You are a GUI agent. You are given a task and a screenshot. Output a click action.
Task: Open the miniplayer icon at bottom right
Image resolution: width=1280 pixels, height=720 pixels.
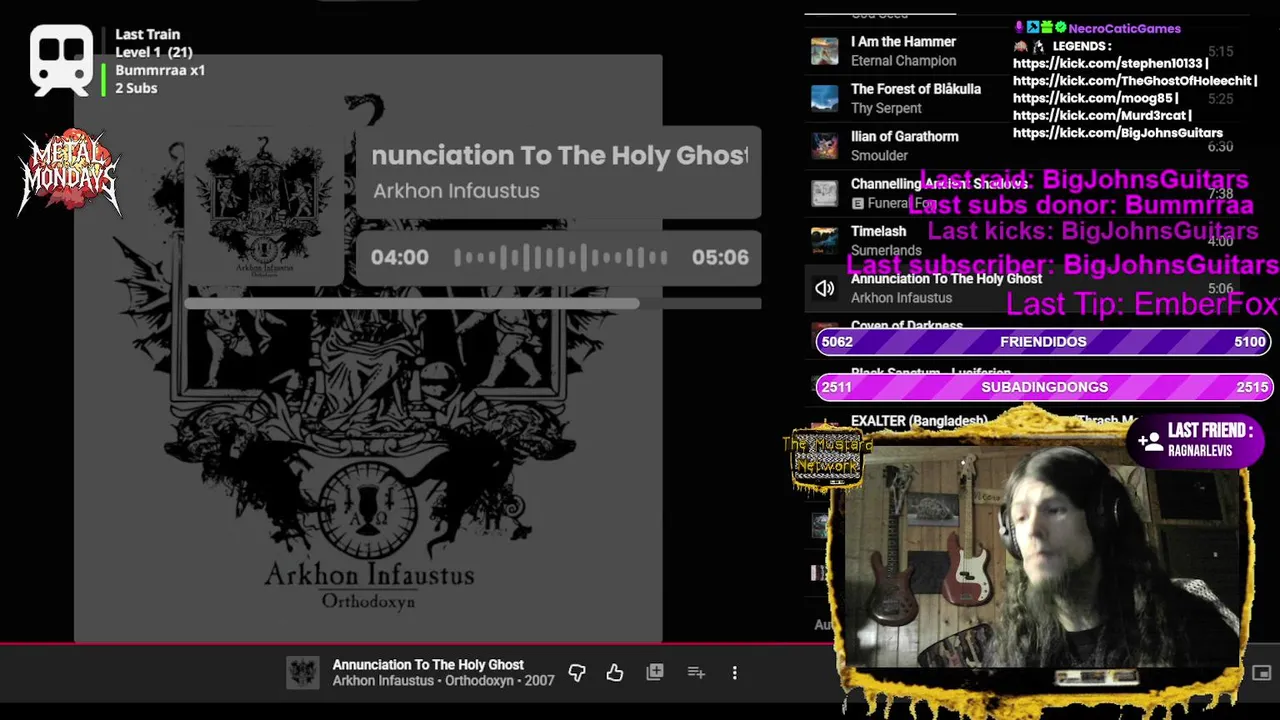tap(1261, 673)
